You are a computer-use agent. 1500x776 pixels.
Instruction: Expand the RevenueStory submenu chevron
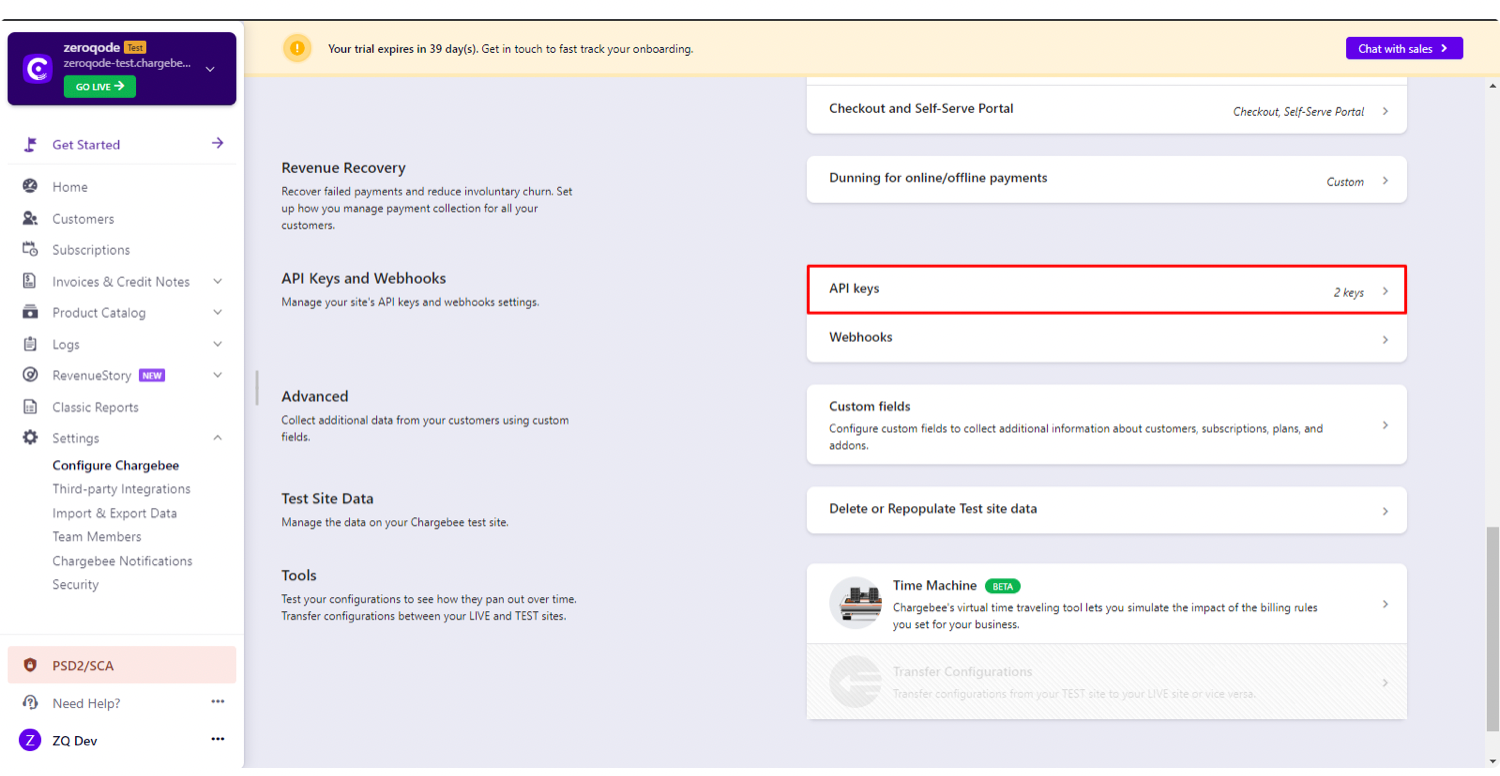(218, 376)
